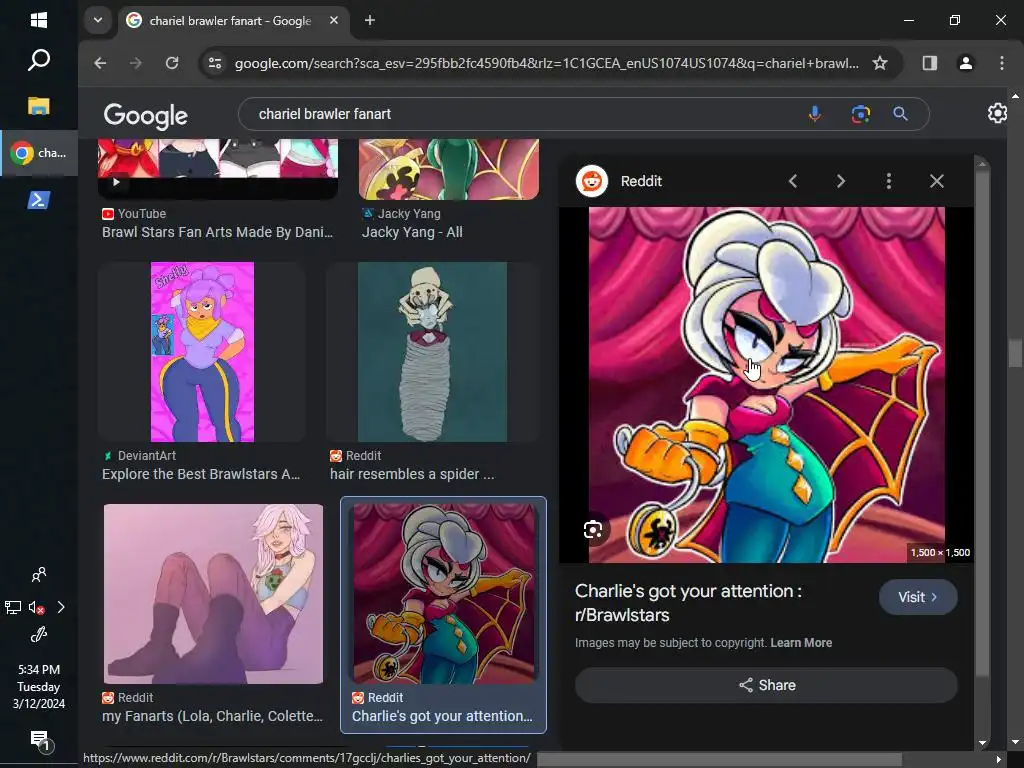Open Windows search from the taskbar
1024x768 pixels.
tap(39, 60)
